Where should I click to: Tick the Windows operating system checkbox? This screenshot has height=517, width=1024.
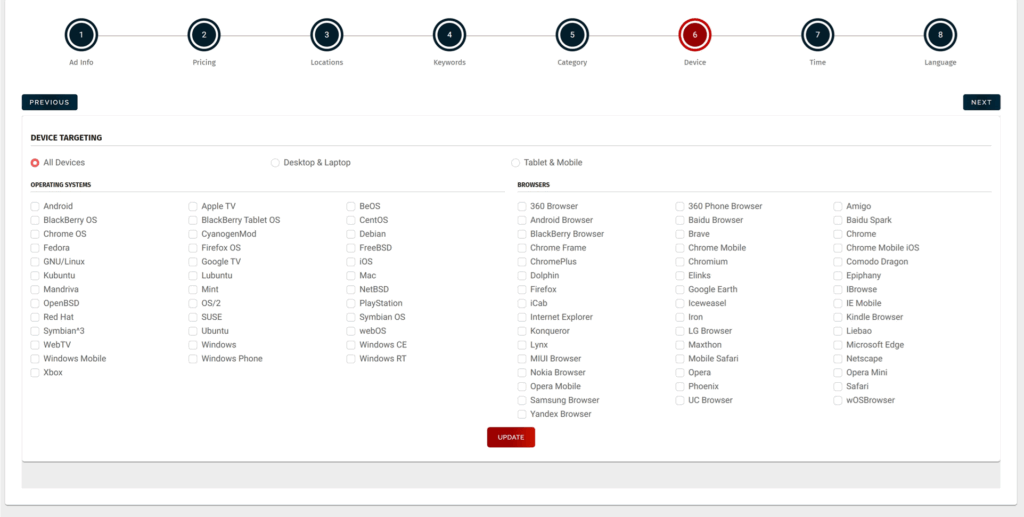pos(194,345)
